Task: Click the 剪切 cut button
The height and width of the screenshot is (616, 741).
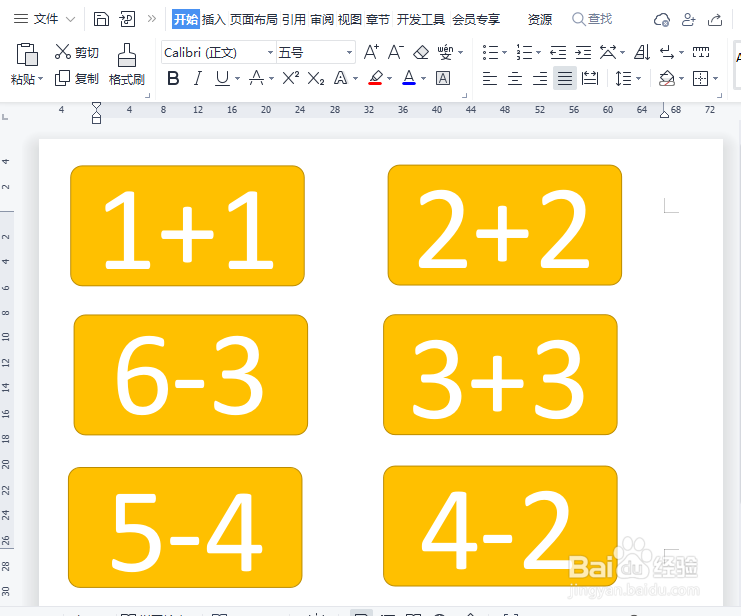Action: [77, 52]
